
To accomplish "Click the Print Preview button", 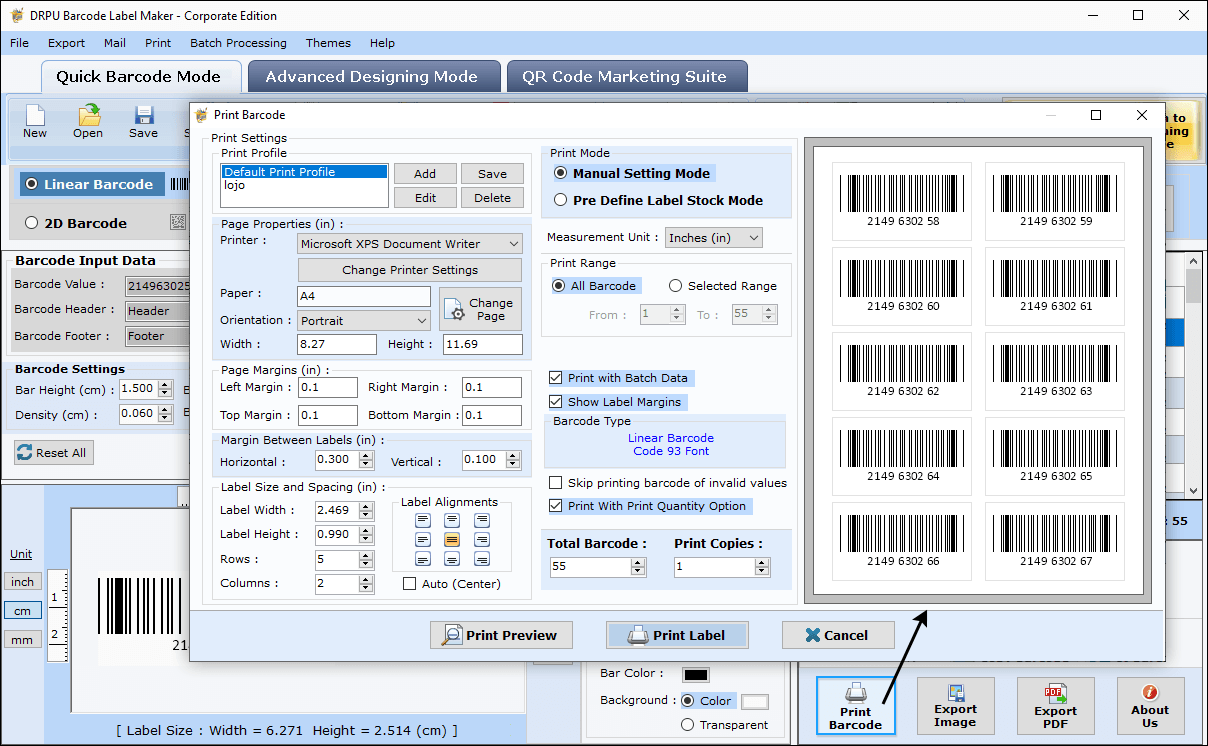I will pyautogui.click(x=501, y=635).
